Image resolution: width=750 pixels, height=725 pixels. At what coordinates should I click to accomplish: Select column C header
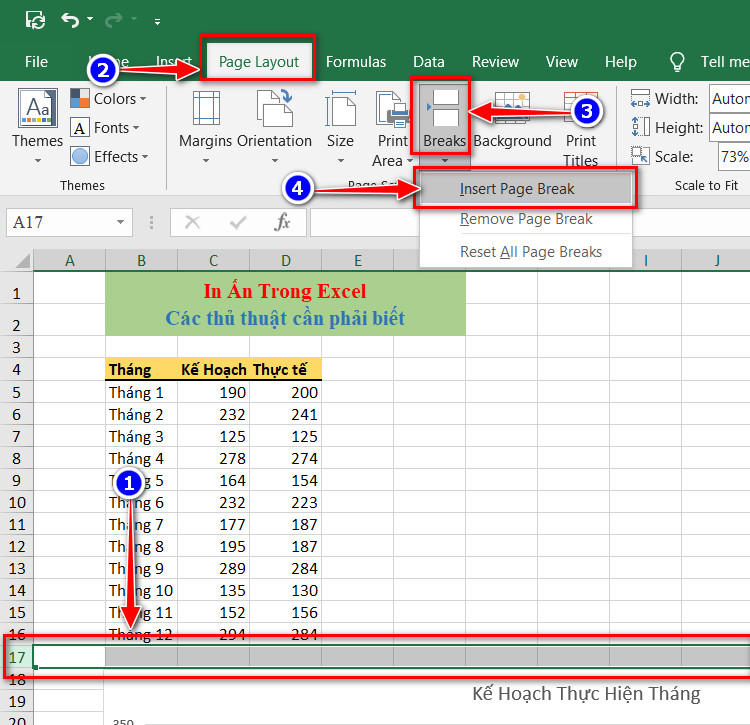[x=213, y=261]
